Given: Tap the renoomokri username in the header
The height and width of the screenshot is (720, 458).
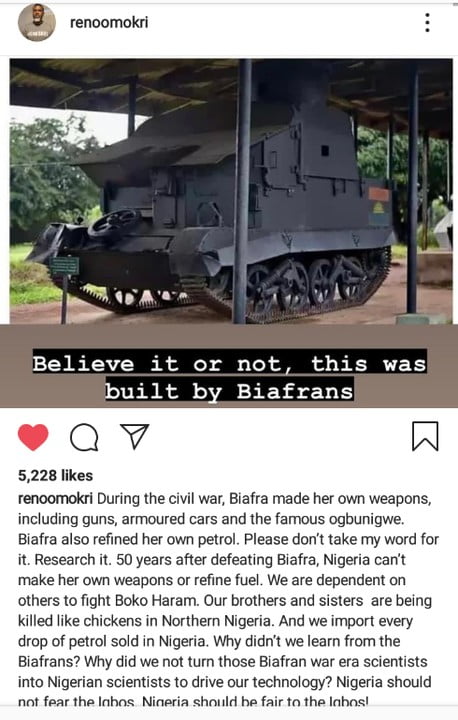Looking at the screenshot, I should [x=109, y=22].
